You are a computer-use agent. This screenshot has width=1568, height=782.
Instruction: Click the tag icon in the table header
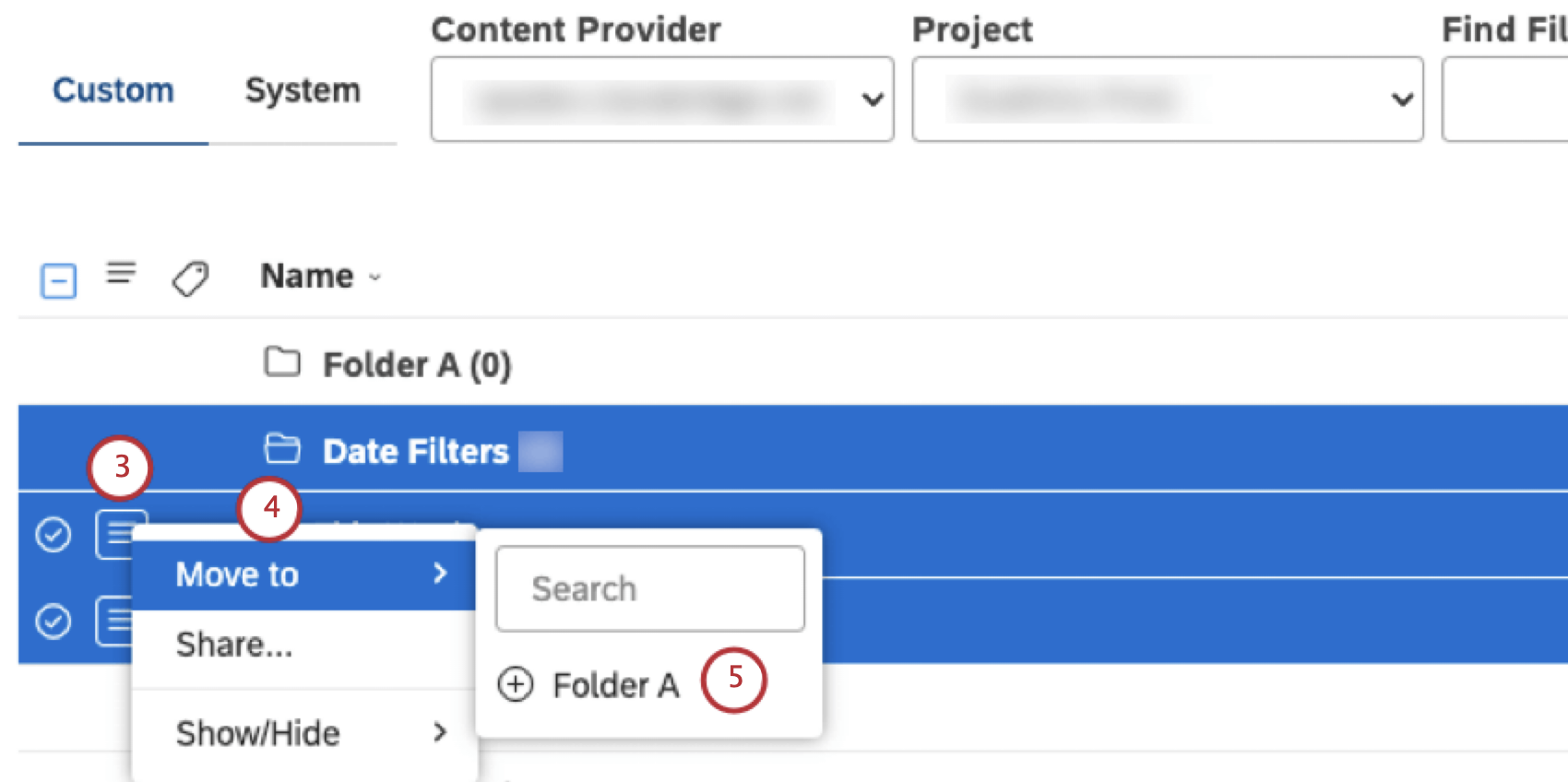click(x=190, y=277)
